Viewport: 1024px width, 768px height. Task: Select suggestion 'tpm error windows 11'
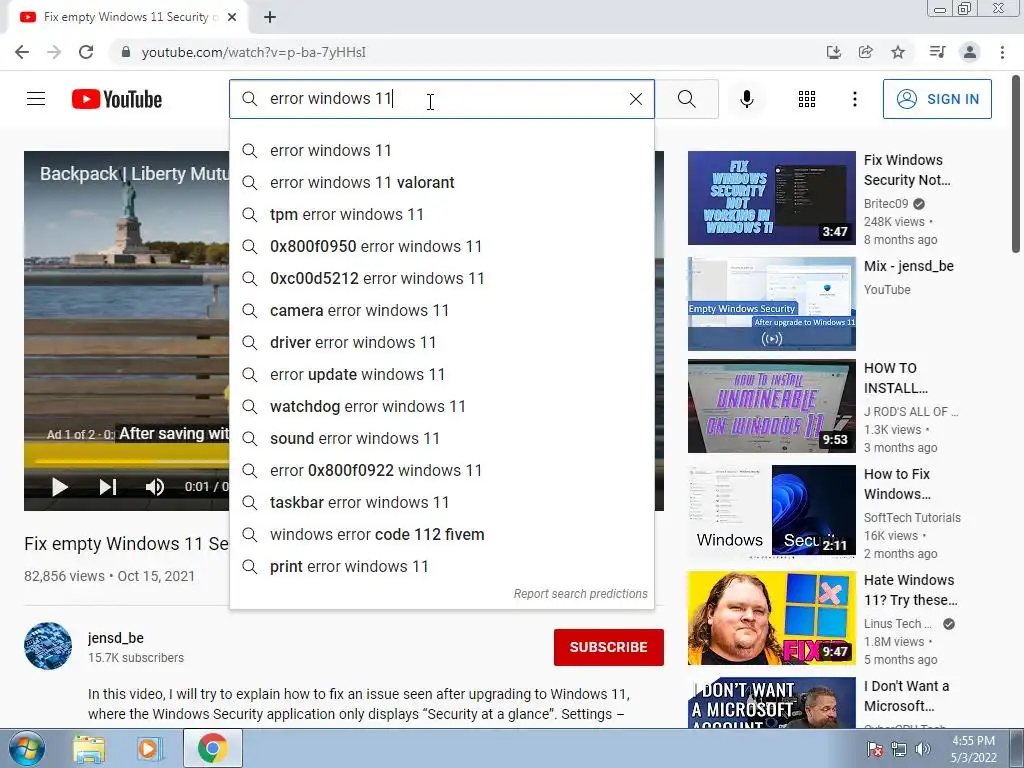coord(442,214)
